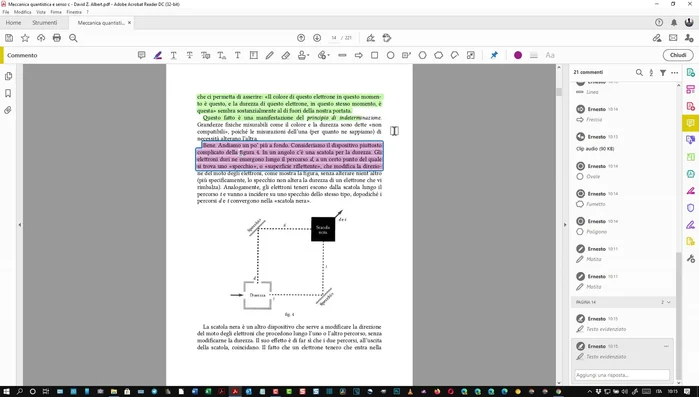Go to previous page

[x=301, y=38]
